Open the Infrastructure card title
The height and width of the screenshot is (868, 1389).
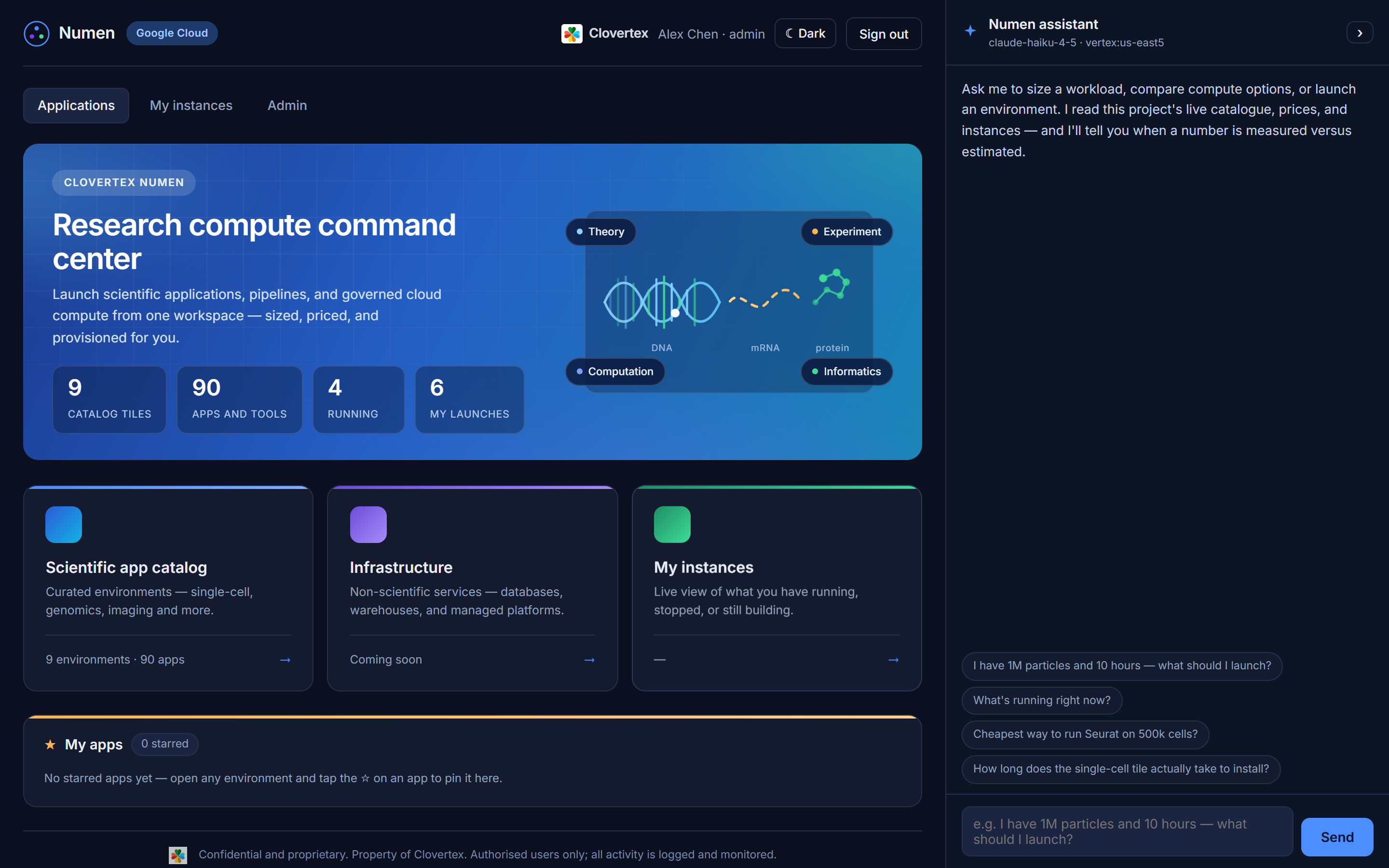click(x=401, y=567)
